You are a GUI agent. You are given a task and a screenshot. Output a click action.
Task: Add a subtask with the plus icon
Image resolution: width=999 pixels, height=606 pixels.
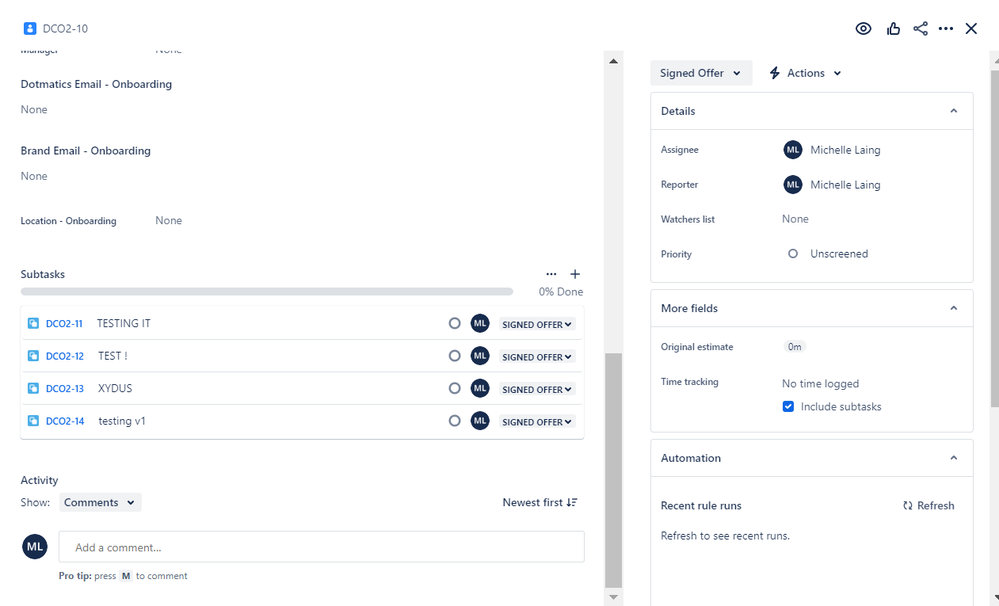pyautogui.click(x=575, y=274)
